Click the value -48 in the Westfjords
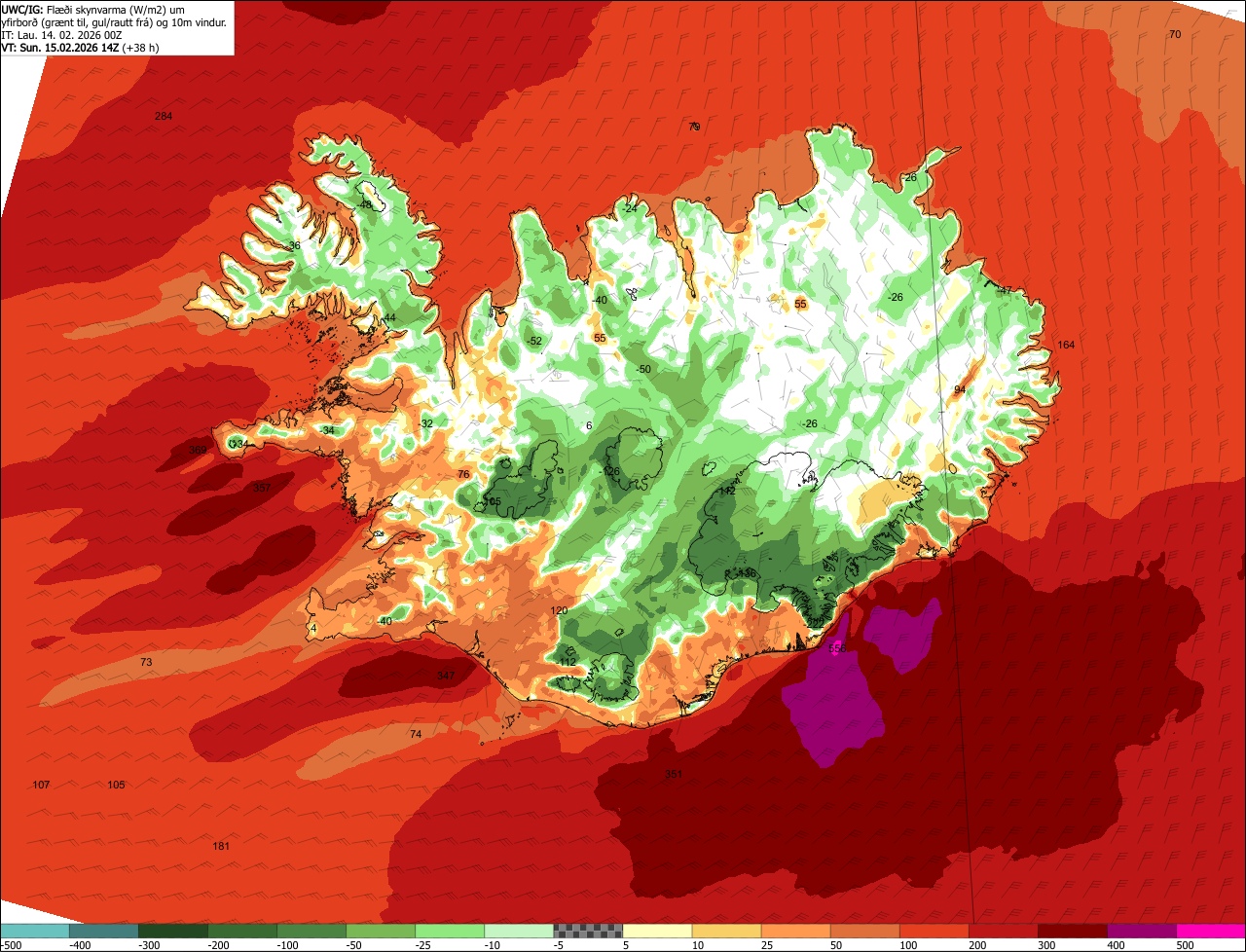 pos(365,205)
